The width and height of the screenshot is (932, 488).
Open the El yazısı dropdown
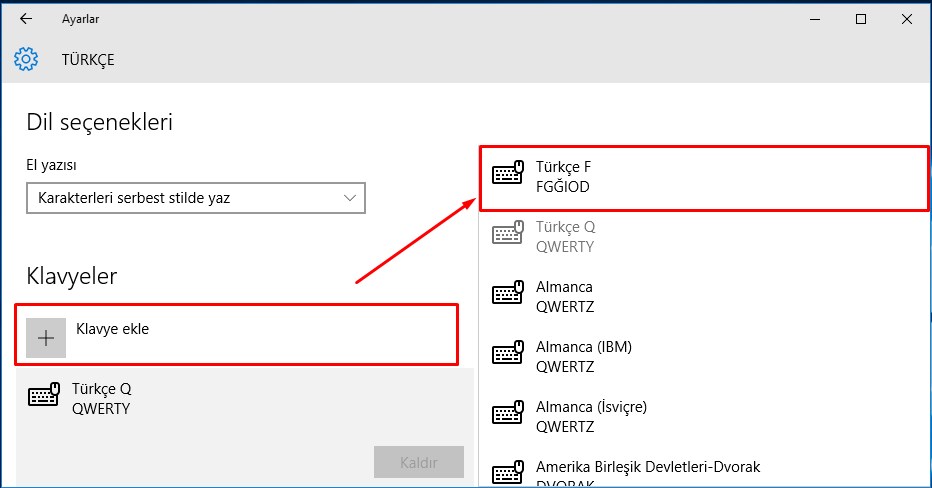click(x=195, y=198)
